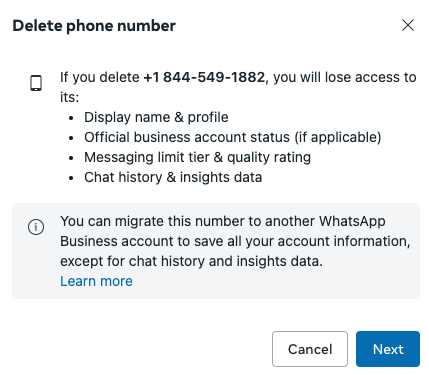Screen dimensions: 429x375
Task: Click the Display name & profile item
Action: 156,117
